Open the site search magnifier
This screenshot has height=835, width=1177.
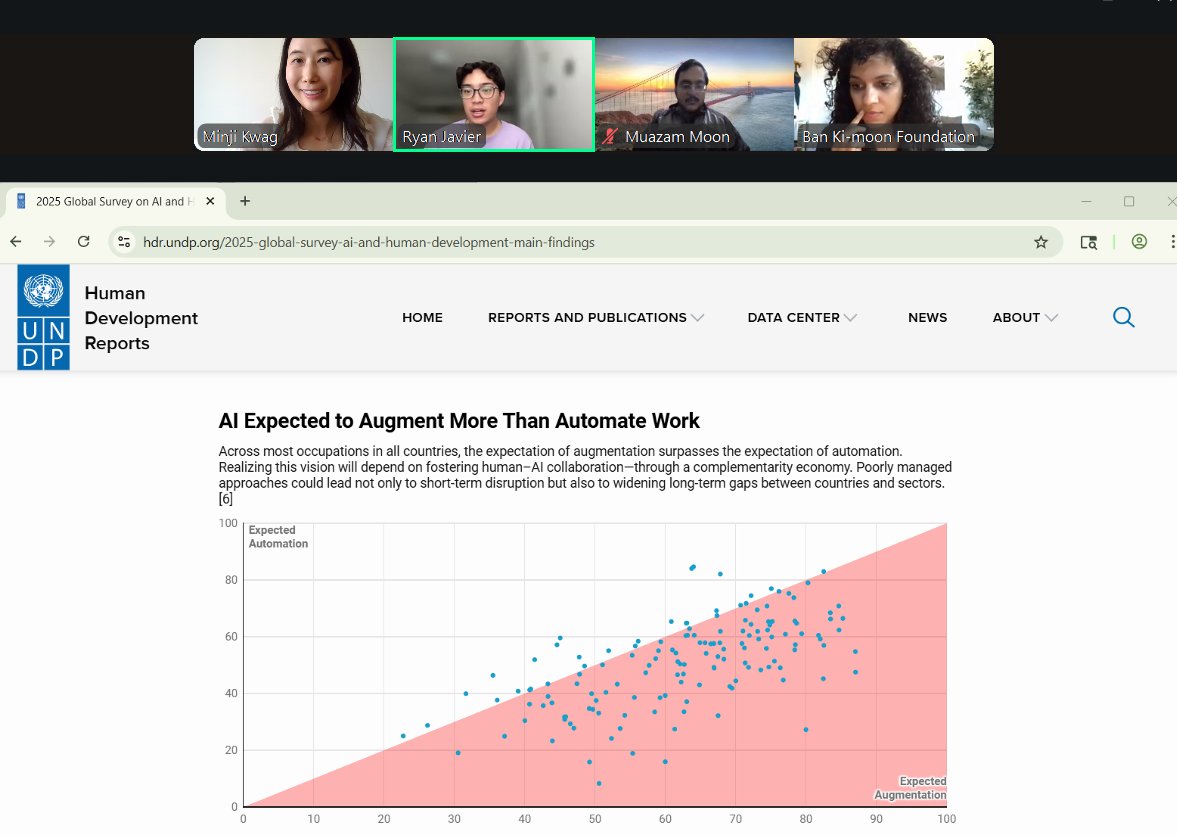pos(1123,317)
